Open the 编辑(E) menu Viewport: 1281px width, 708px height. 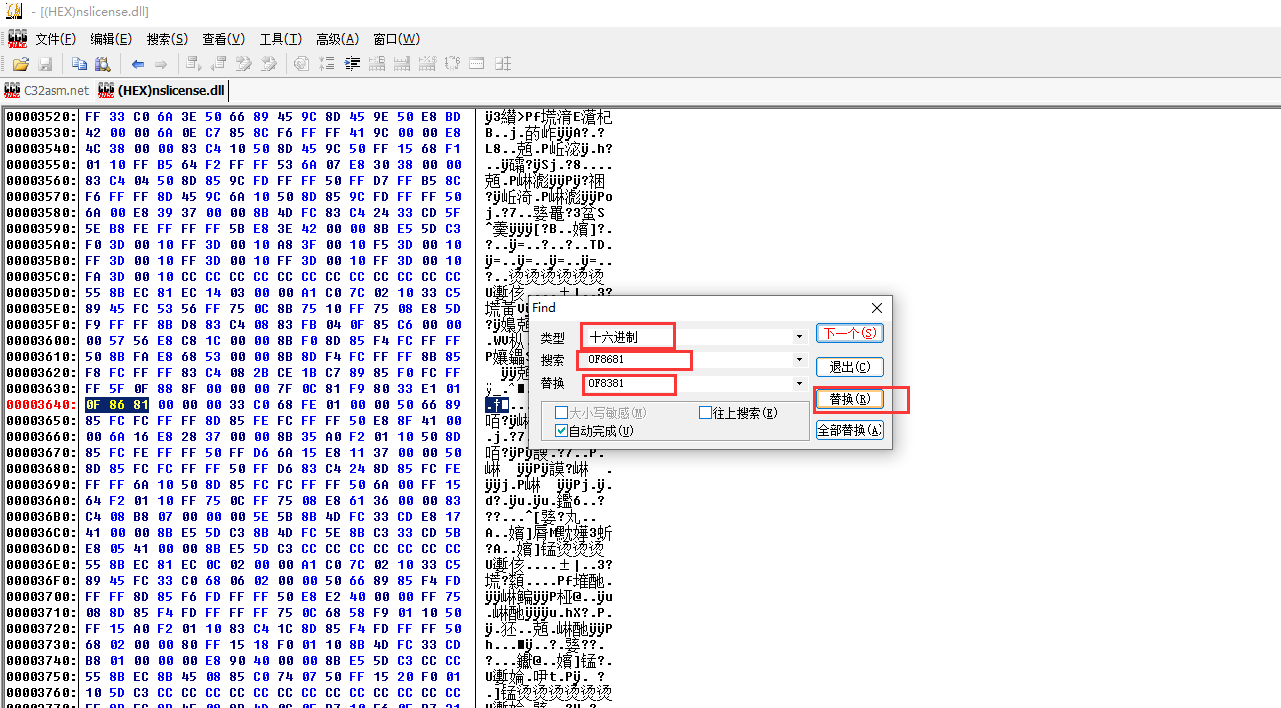[x=111, y=39]
